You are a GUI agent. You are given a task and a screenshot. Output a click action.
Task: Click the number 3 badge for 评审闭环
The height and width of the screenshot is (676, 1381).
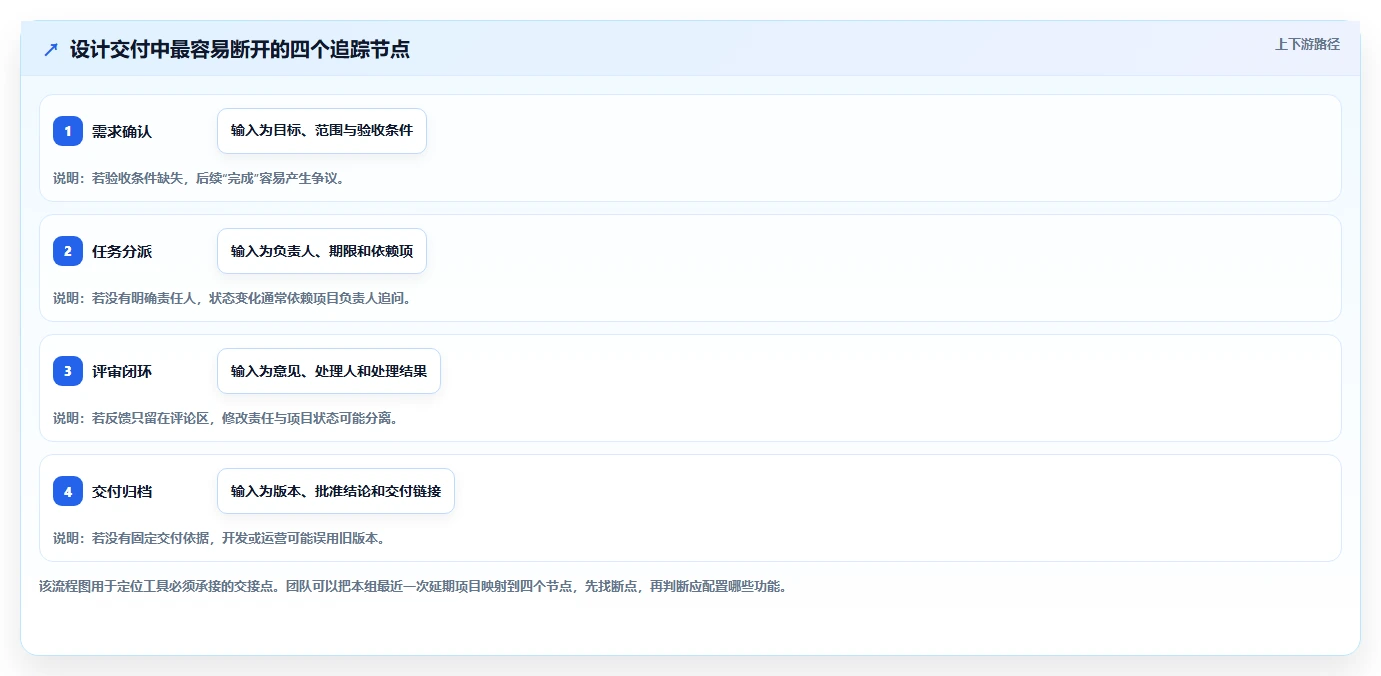coord(68,371)
